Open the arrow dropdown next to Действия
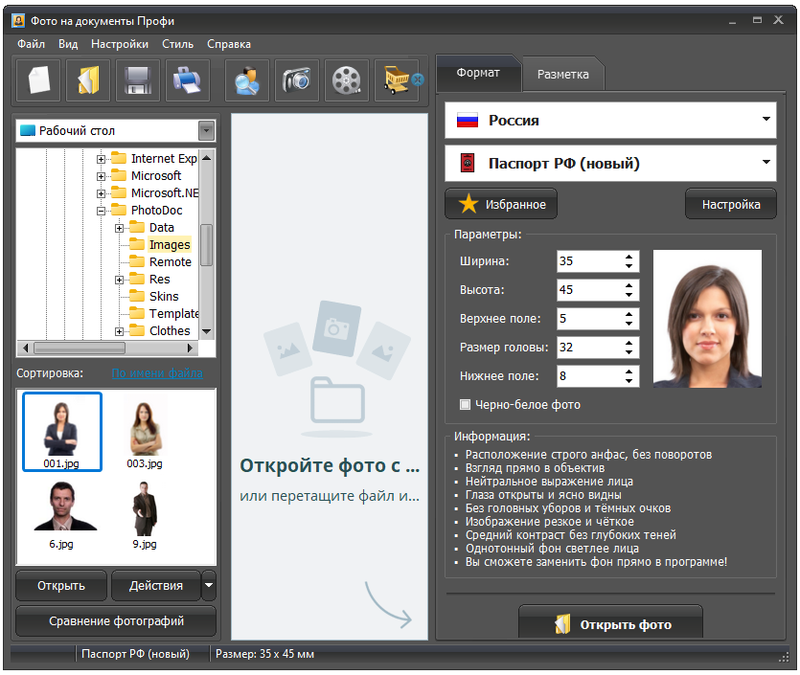This screenshot has height=675, width=800. point(209,585)
